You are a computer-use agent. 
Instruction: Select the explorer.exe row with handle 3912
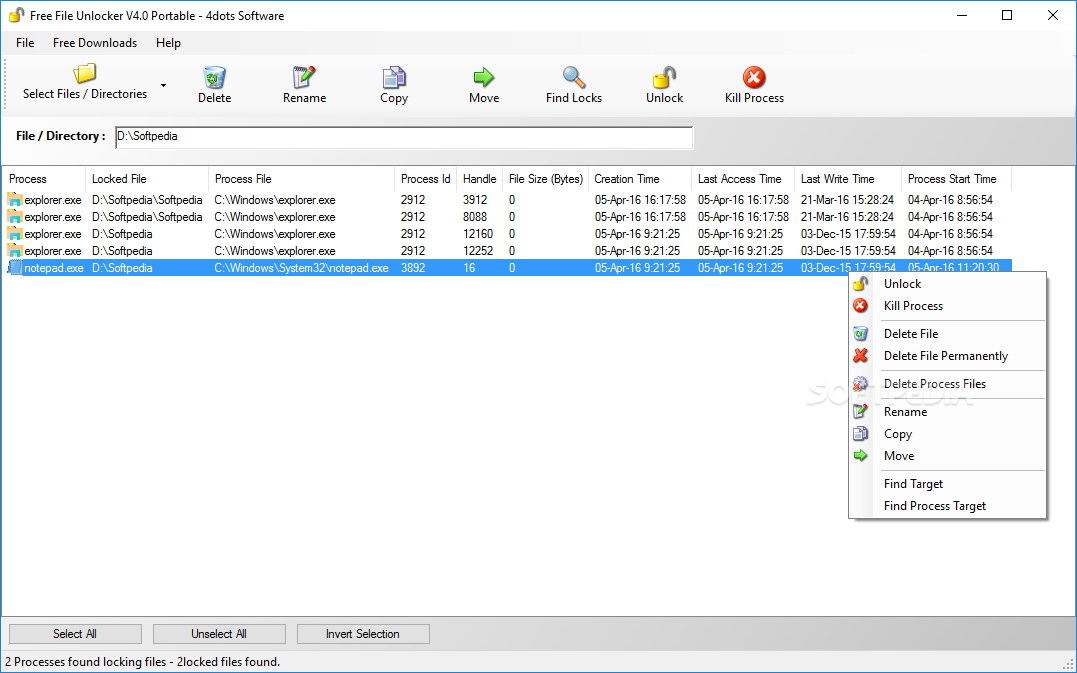pos(507,200)
